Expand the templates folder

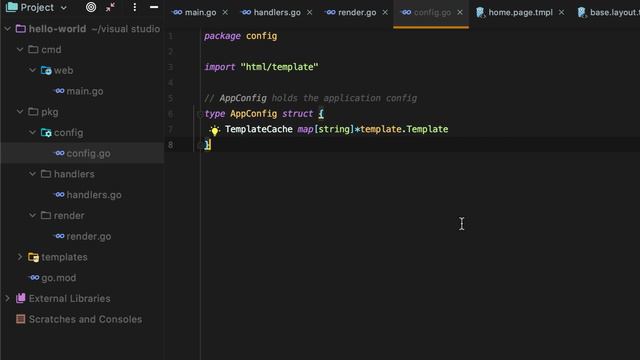(20, 257)
